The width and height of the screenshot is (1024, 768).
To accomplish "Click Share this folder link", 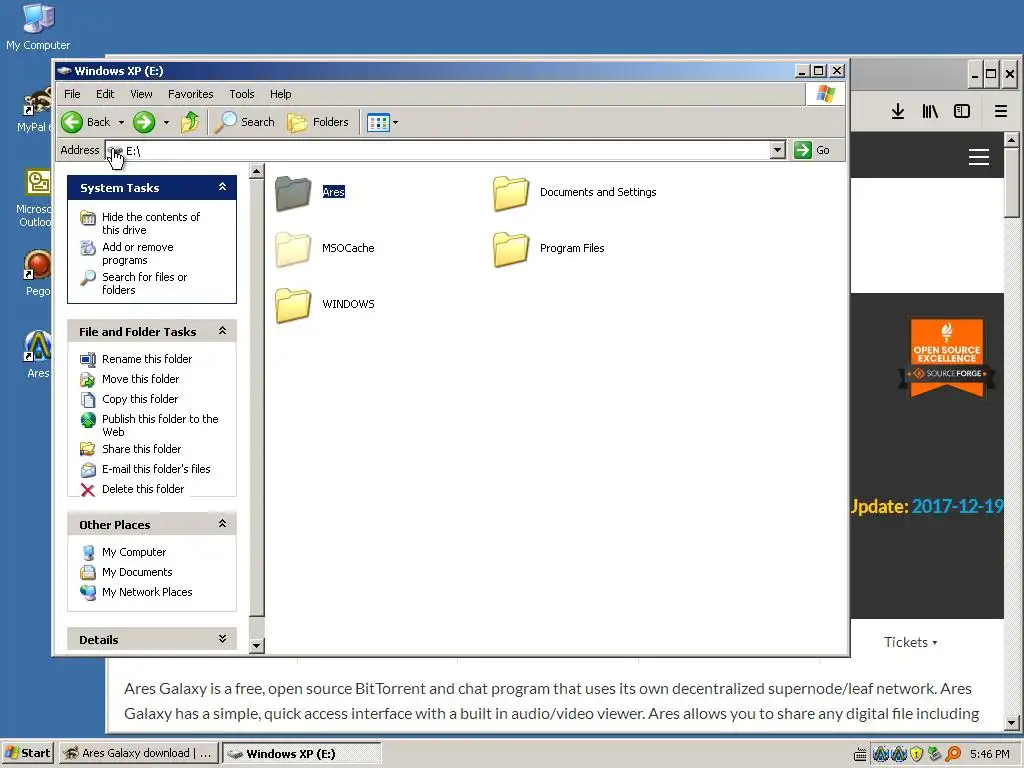I will 142,449.
